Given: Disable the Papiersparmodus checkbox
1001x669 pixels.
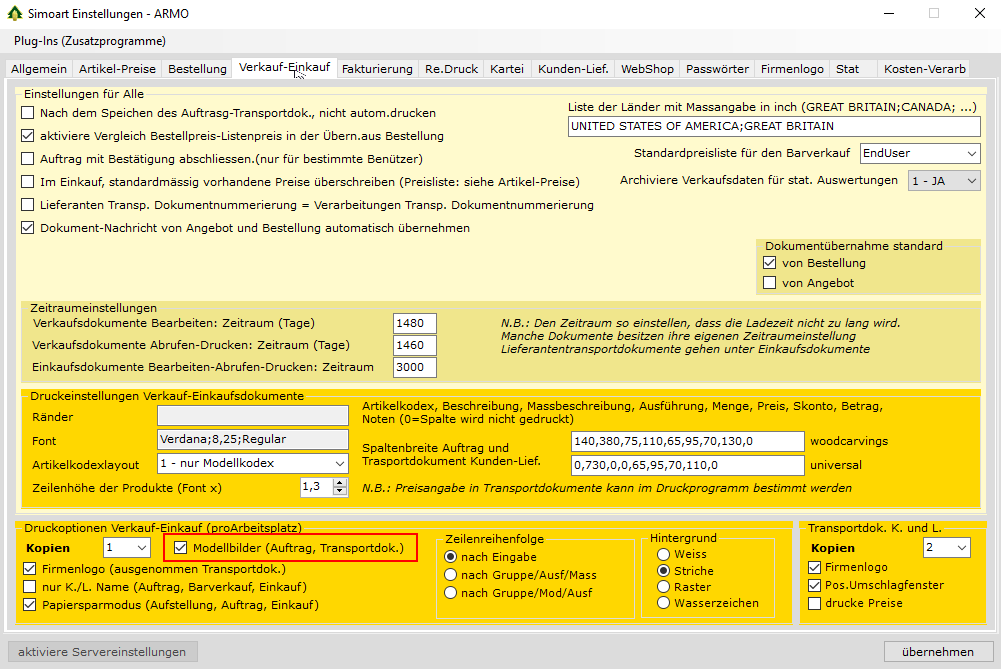Looking at the screenshot, I should pyautogui.click(x=28, y=605).
